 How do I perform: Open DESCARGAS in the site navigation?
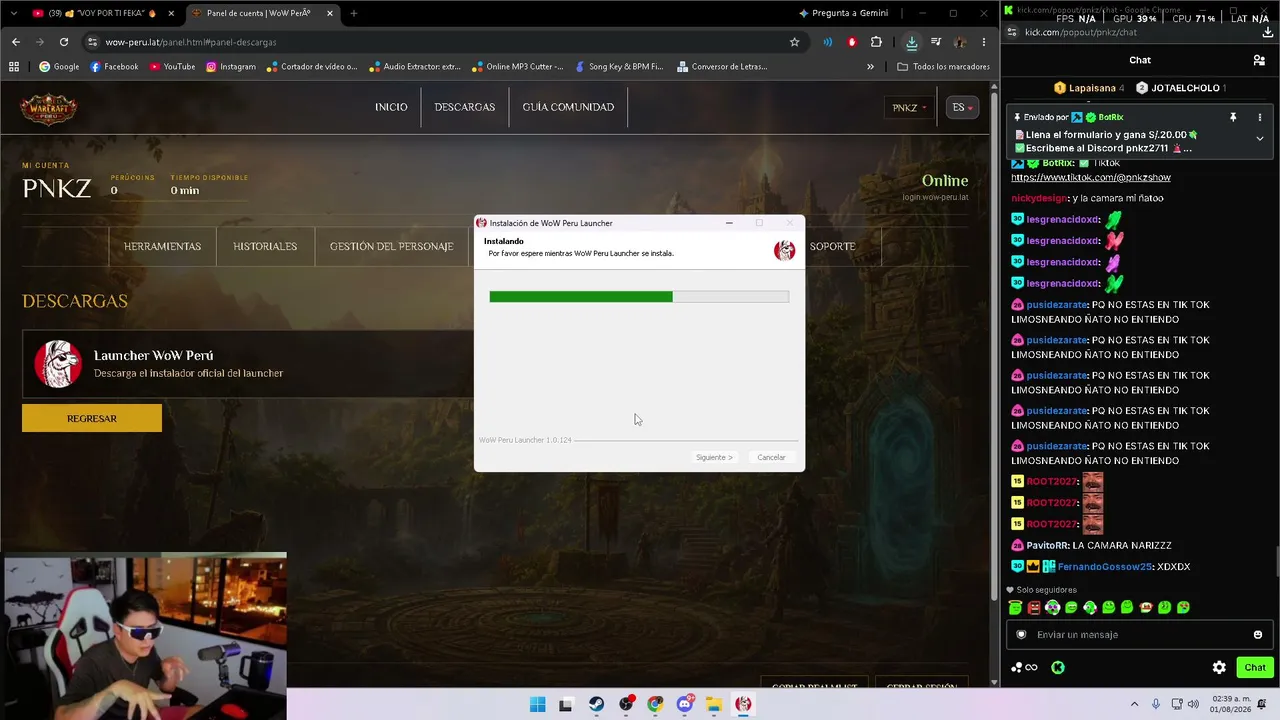click(464, 107)
